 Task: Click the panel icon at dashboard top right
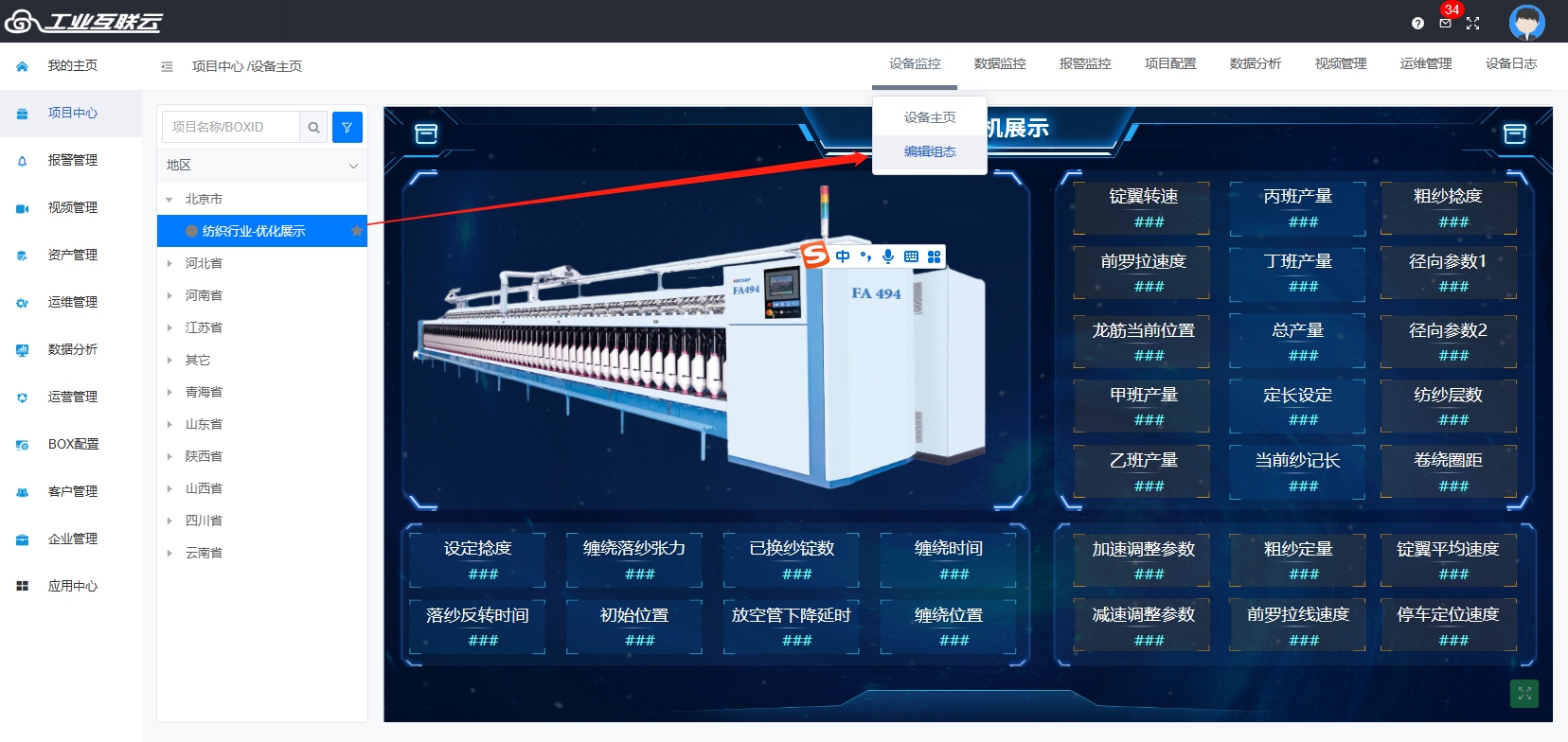tap(1515, 133)
